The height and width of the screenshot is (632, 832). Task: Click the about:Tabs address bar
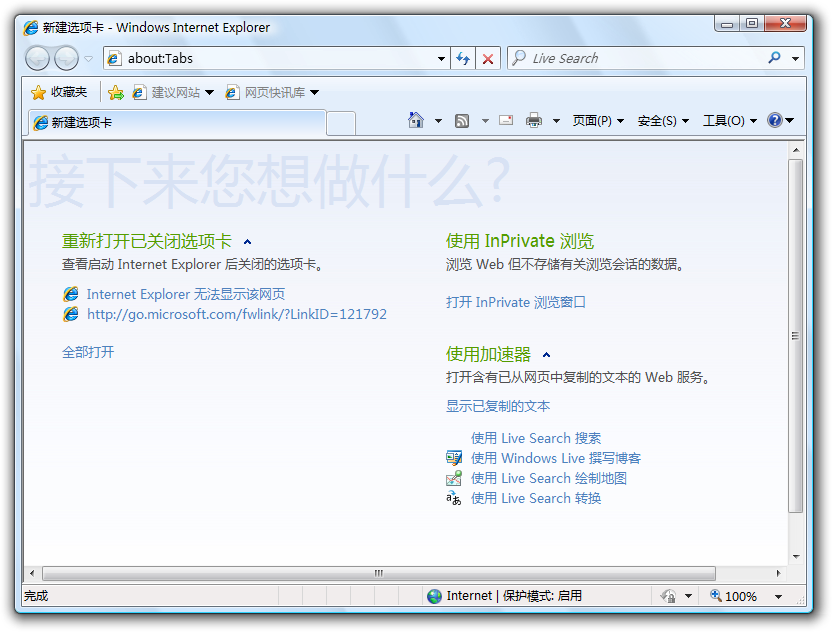(276, 58)
